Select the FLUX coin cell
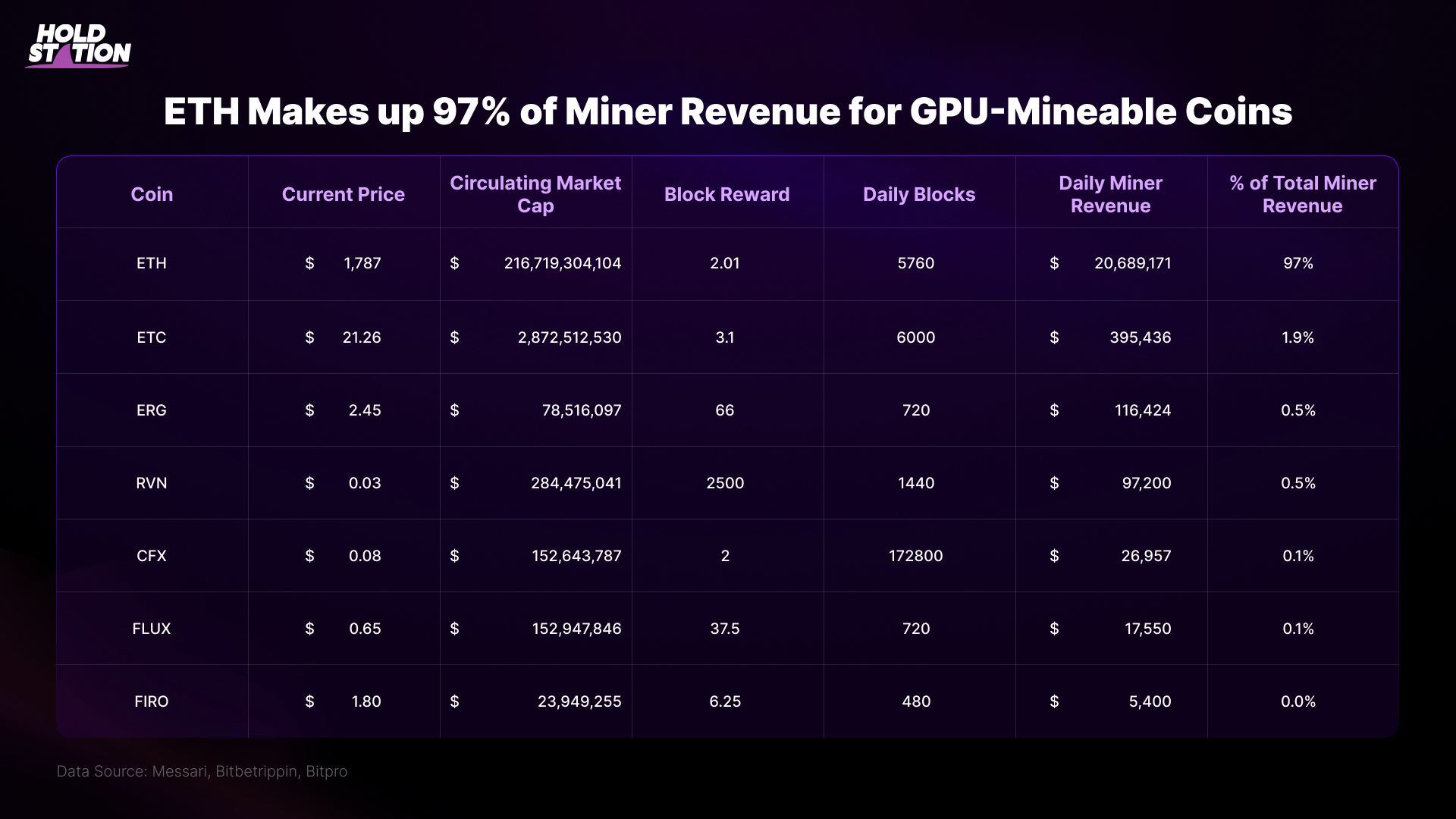The height and width of the screenshot is (819, 1456). (x=152, y=629)
